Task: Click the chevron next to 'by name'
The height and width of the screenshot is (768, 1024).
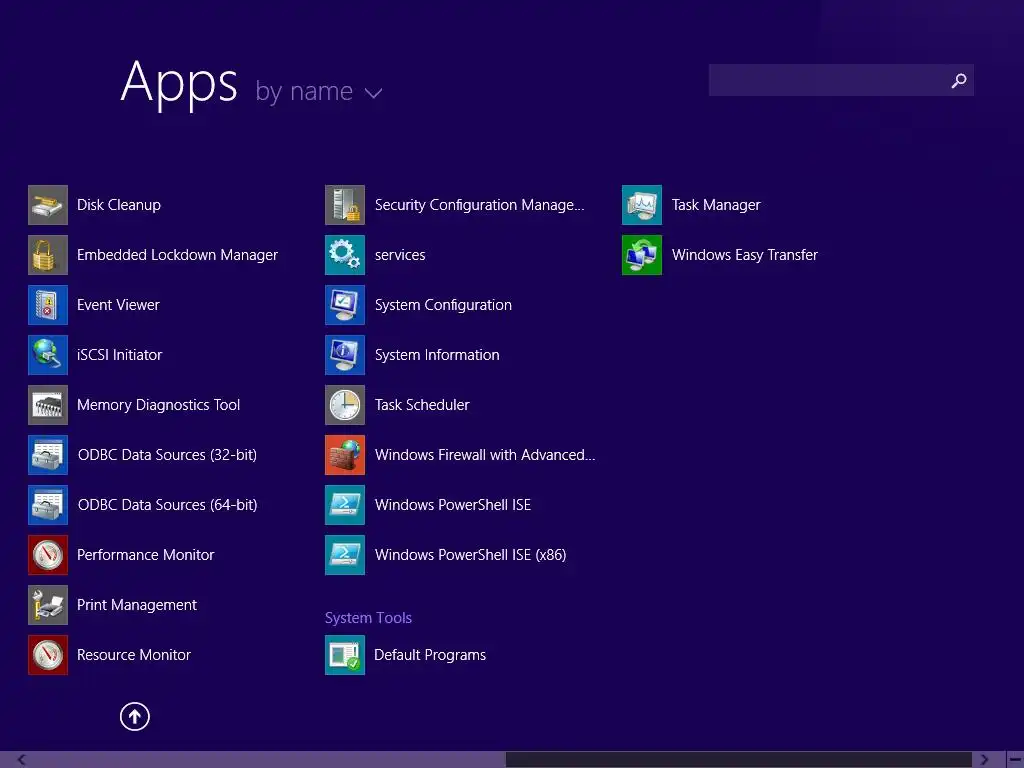Action: [374, 93]
